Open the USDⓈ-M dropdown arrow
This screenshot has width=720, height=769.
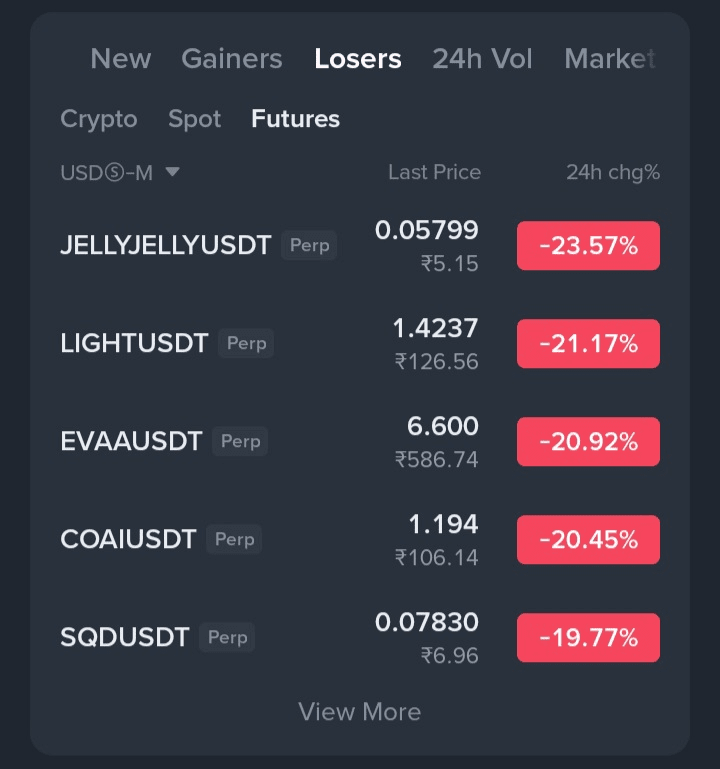point(172,172)
